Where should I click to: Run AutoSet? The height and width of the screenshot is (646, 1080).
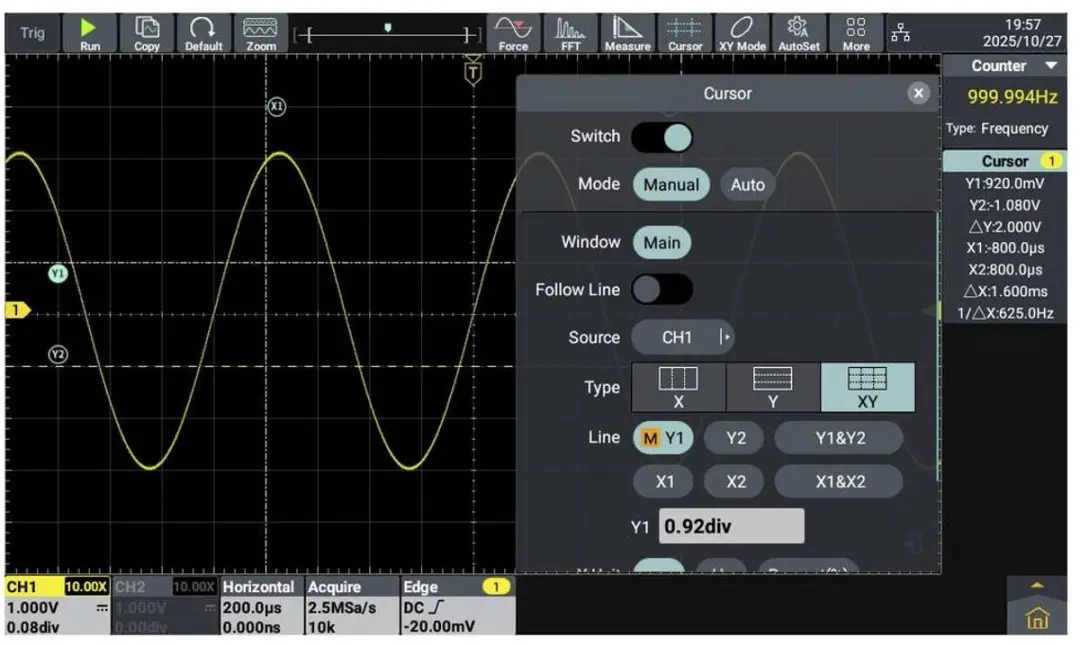coord(799,33)
